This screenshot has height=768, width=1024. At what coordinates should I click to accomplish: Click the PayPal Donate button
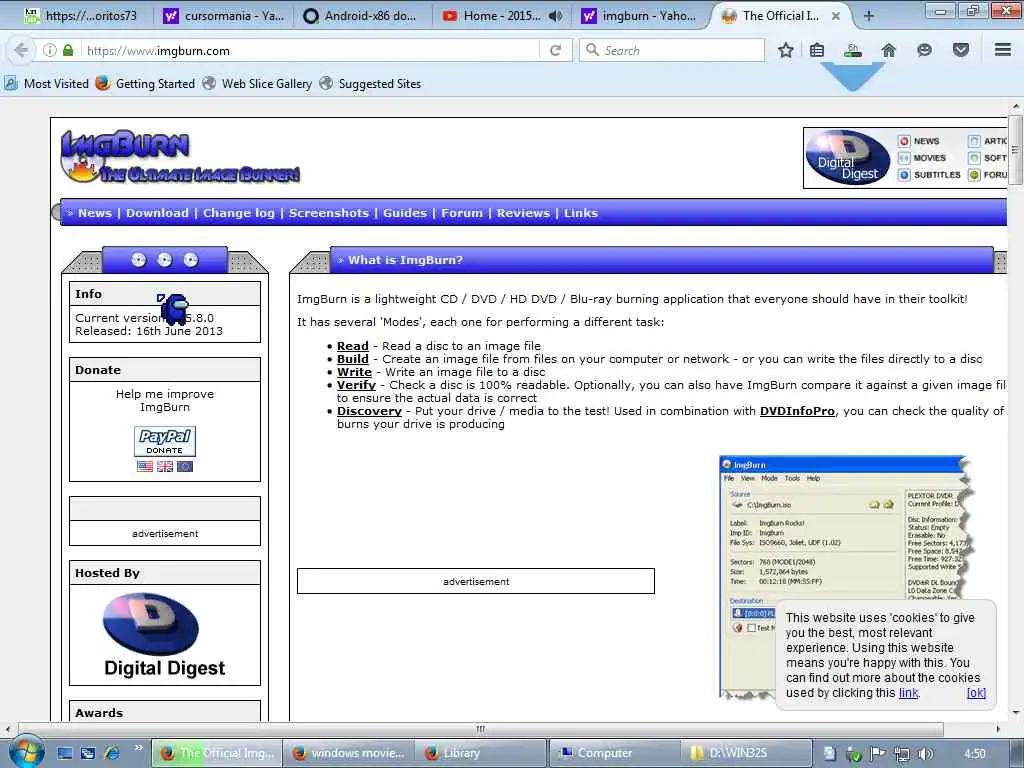click(165, 441)
